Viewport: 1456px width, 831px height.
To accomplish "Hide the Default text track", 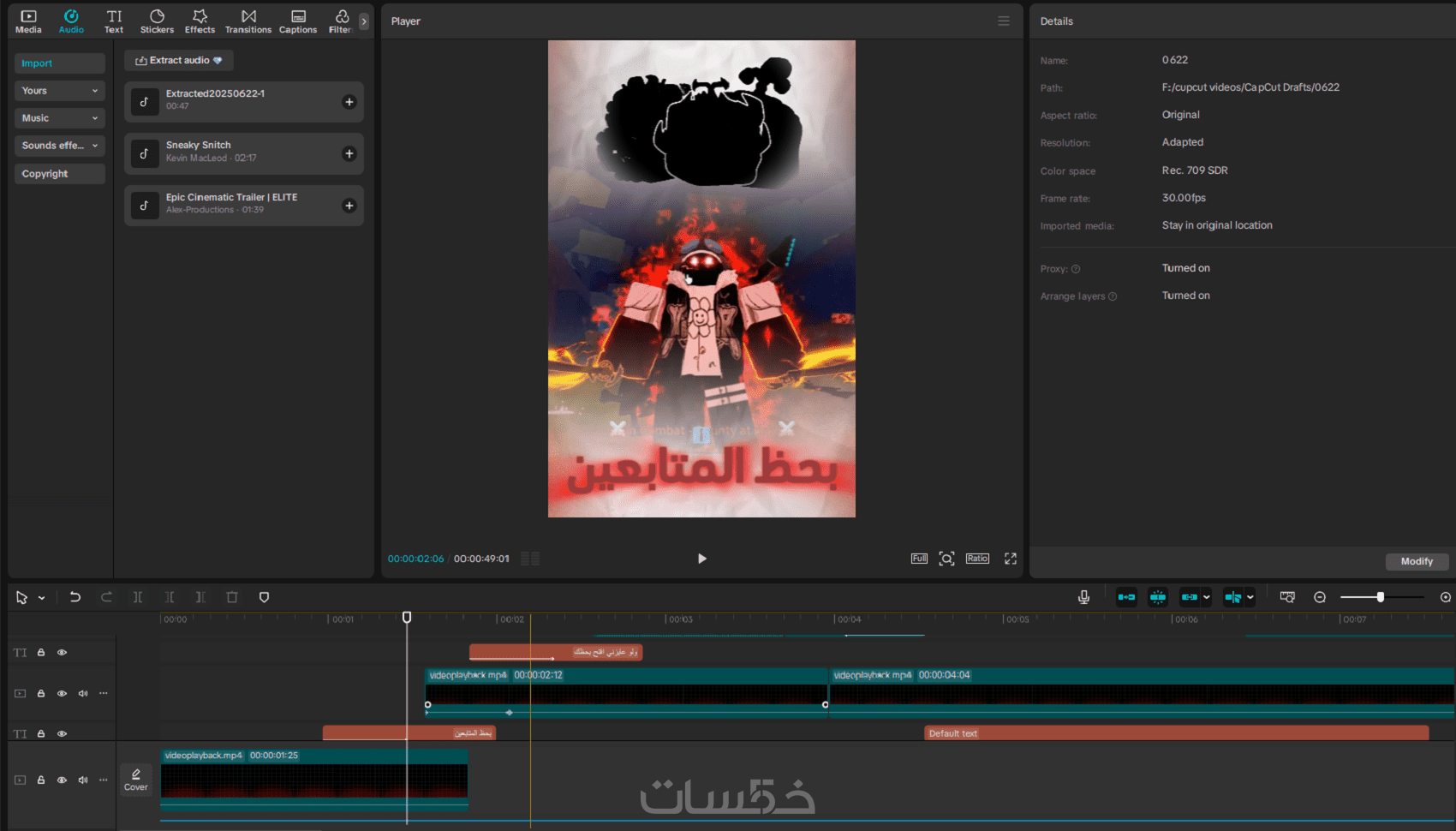I will tap(62, 734).
